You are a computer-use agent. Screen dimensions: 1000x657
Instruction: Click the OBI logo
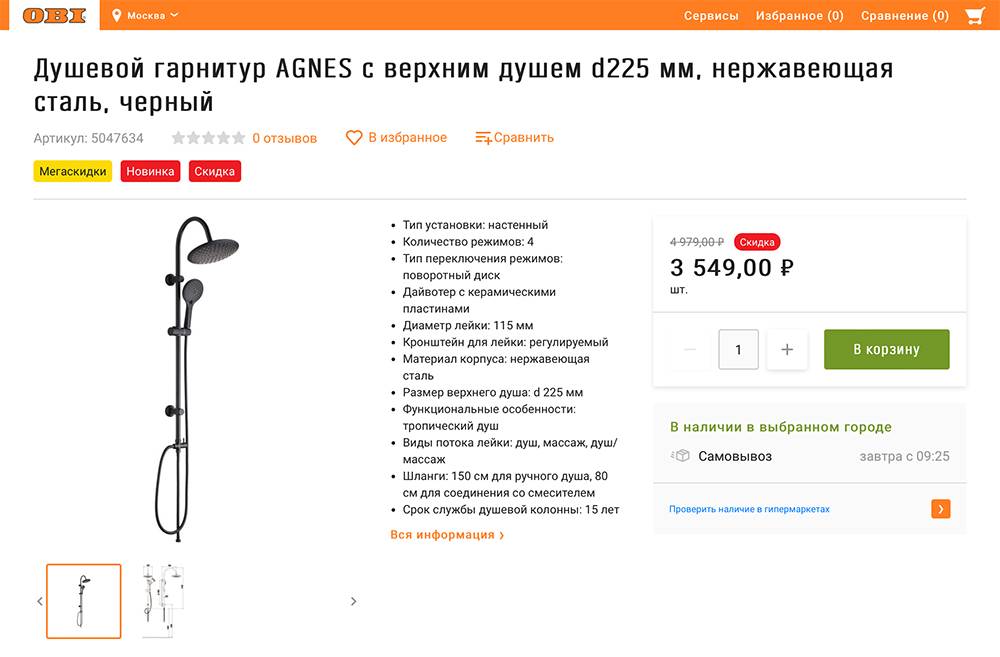(x=54, y=15)
